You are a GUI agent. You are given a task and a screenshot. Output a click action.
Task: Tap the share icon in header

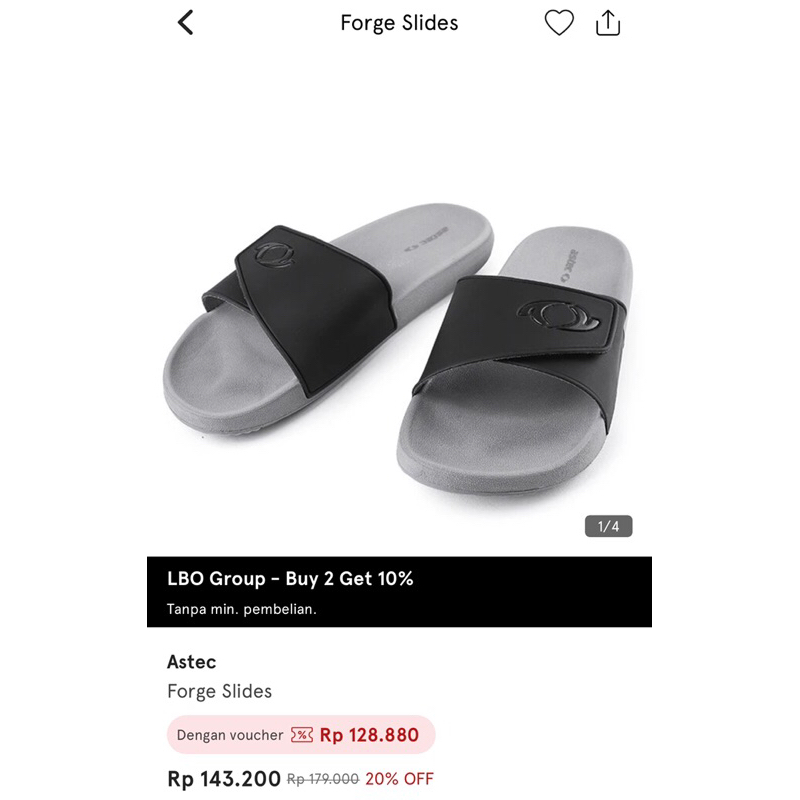[608, 23]
